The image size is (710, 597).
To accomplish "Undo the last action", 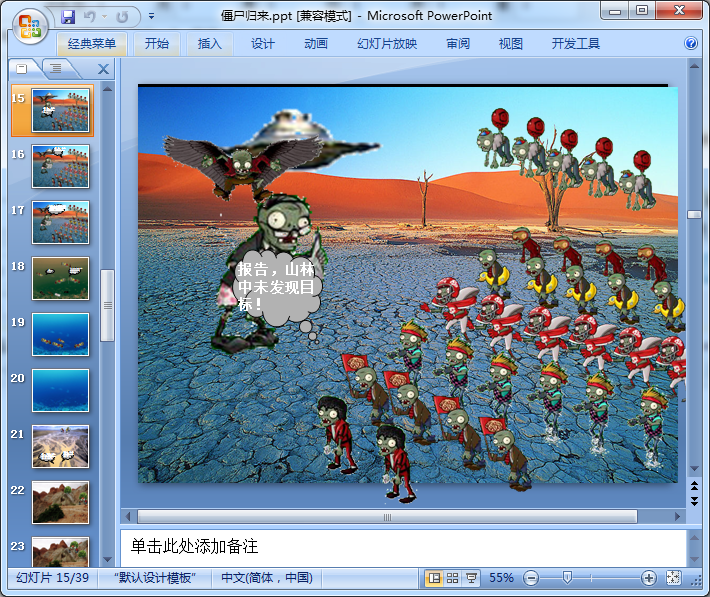I will point(90,17).
